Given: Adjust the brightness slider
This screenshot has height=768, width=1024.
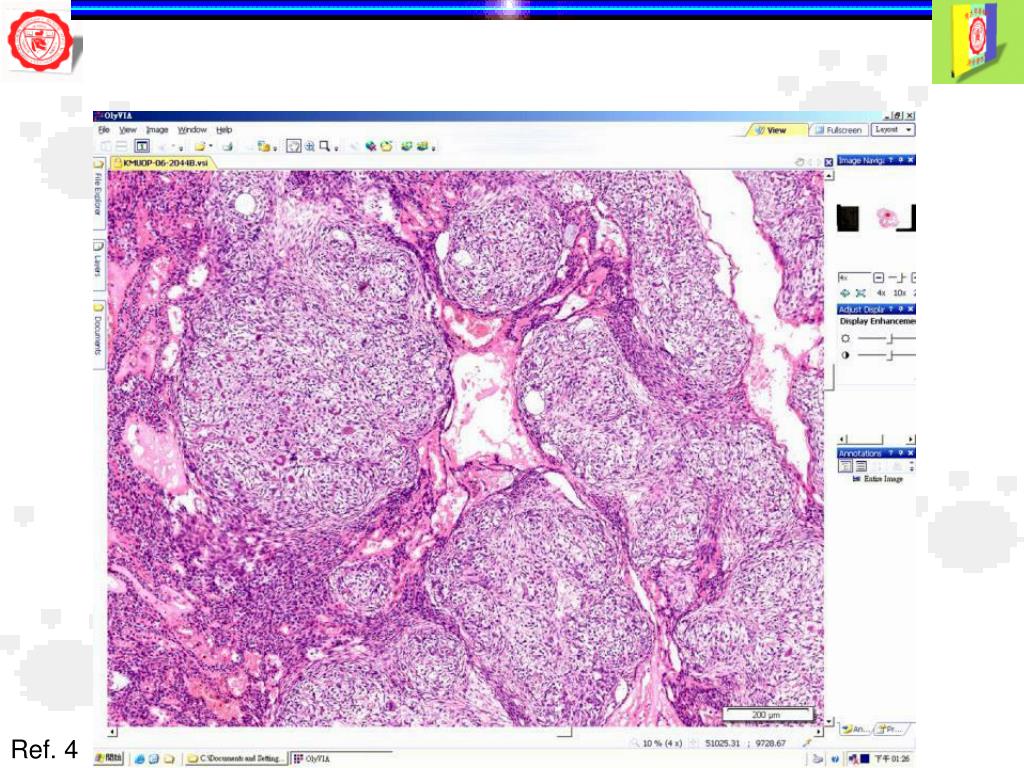Looking at the screenshot, I should pos(887,338).
